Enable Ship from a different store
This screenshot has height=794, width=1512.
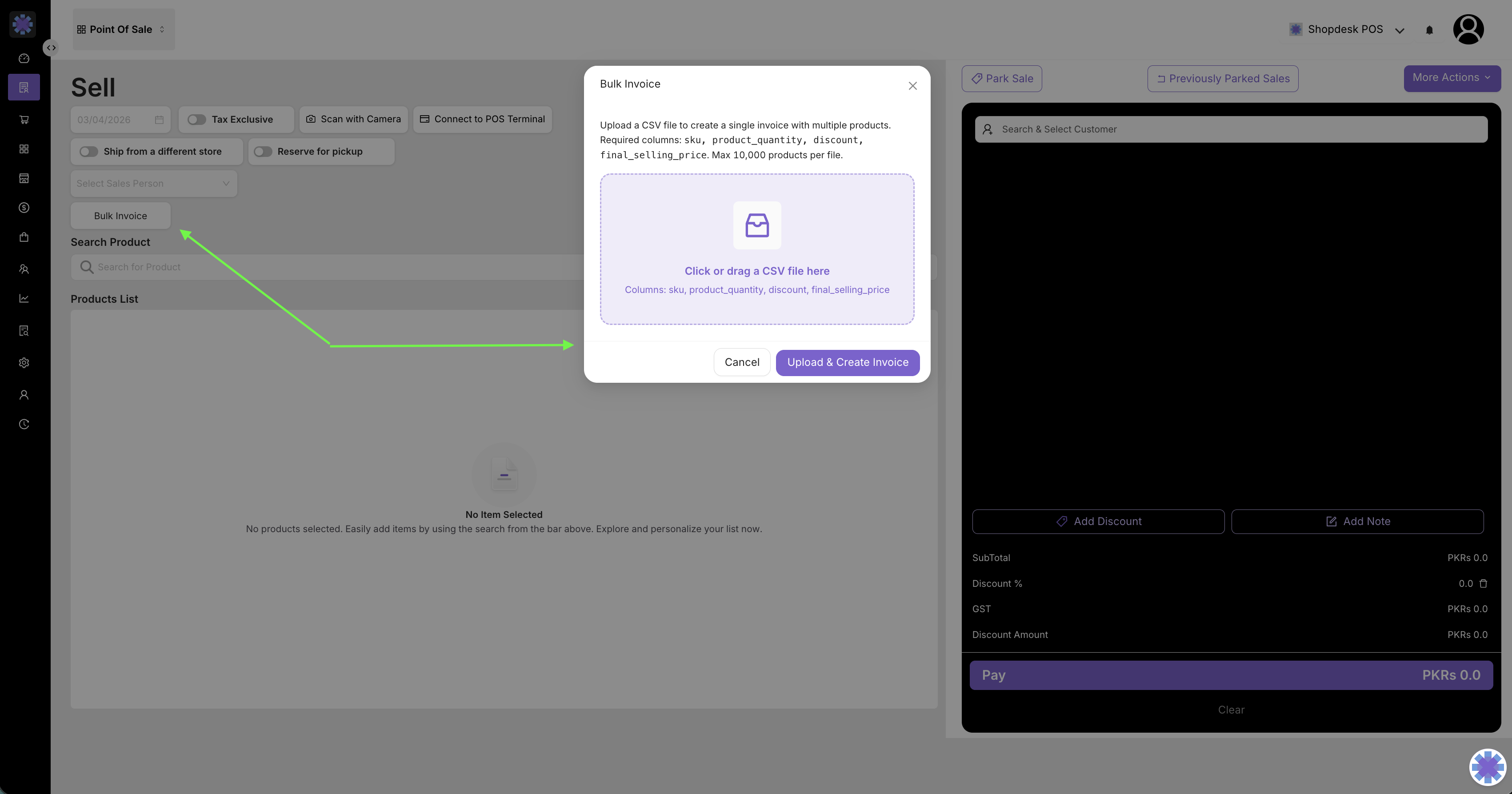coord(88,152)
